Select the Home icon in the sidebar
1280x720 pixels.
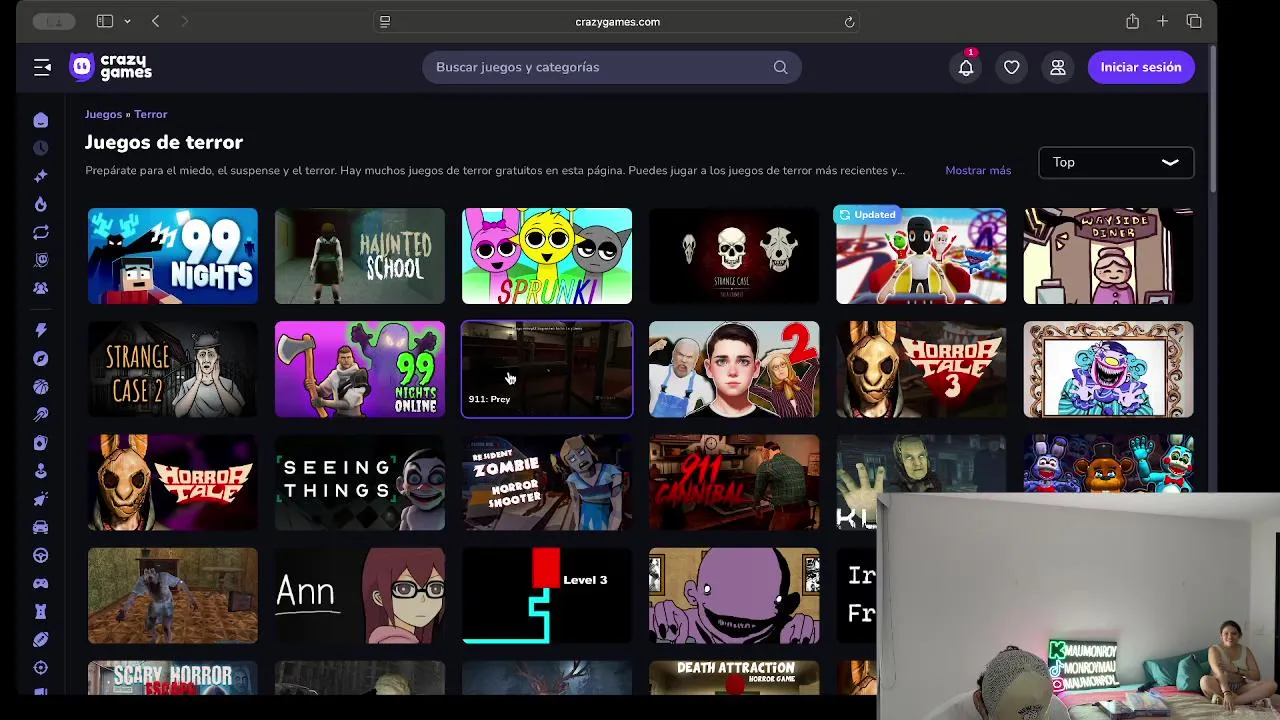[x=41, y=120]
